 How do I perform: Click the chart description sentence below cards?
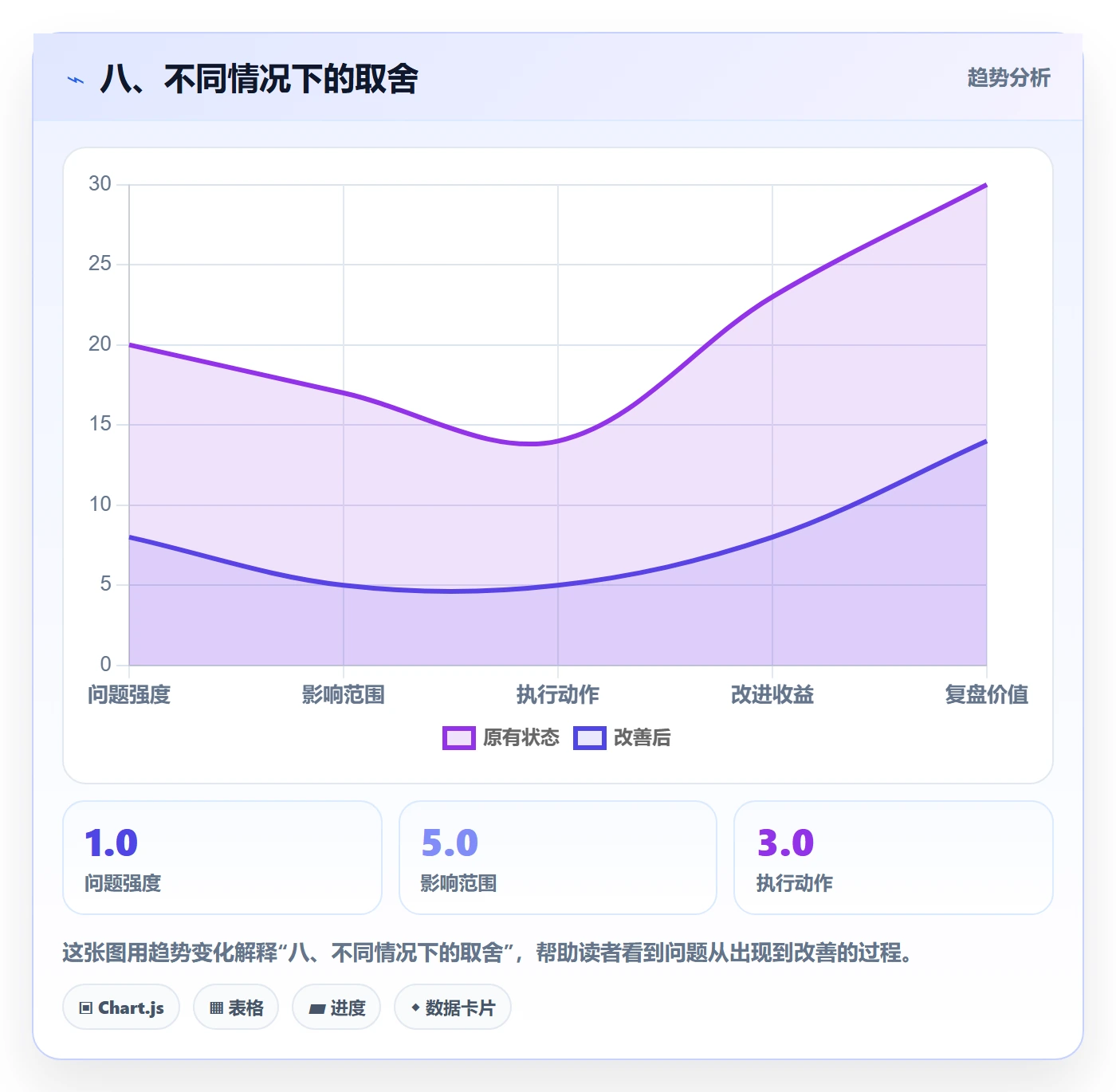click(488, 953)
